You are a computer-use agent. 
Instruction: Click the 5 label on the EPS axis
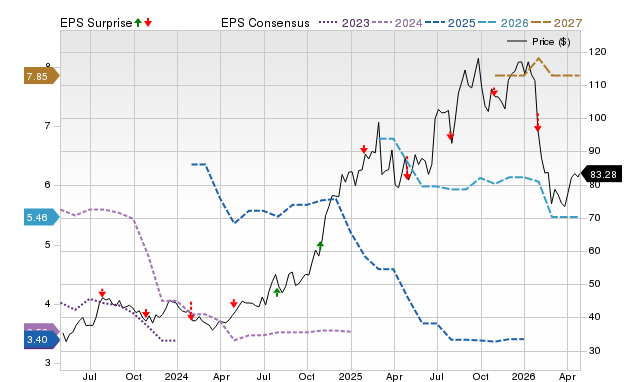(47, 244)
